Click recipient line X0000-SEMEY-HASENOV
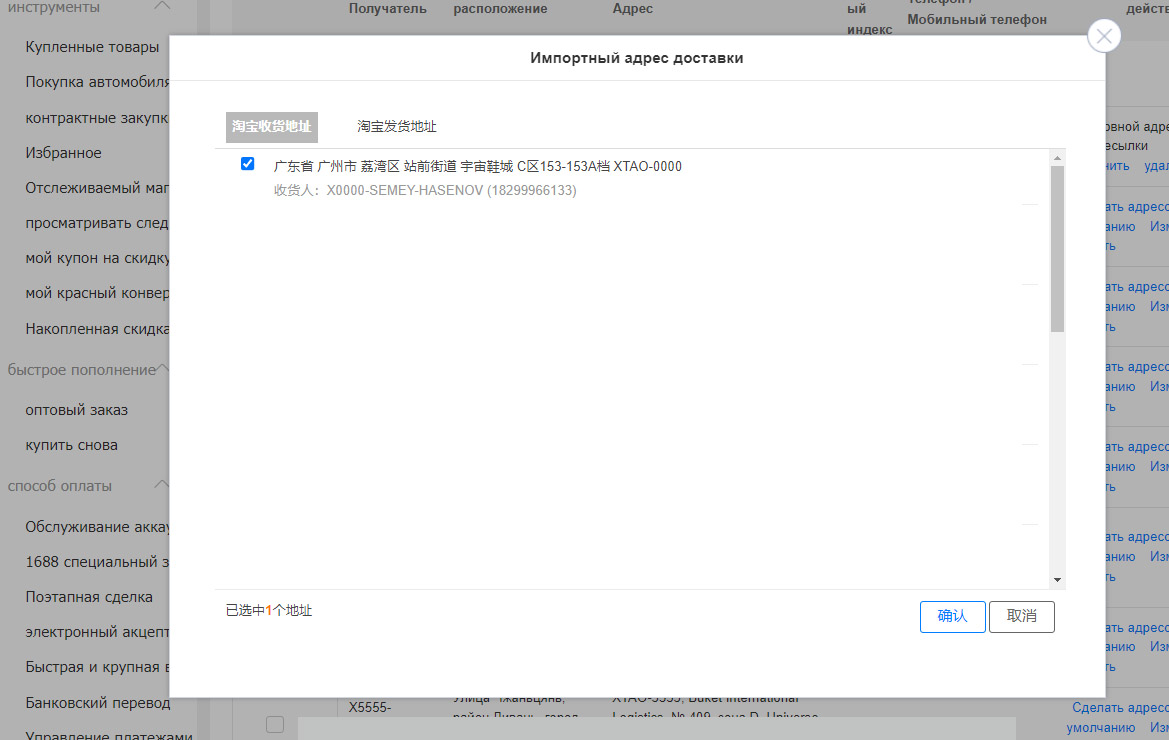1169x740 pixels. pyautogui.click(x=425, y=191)
